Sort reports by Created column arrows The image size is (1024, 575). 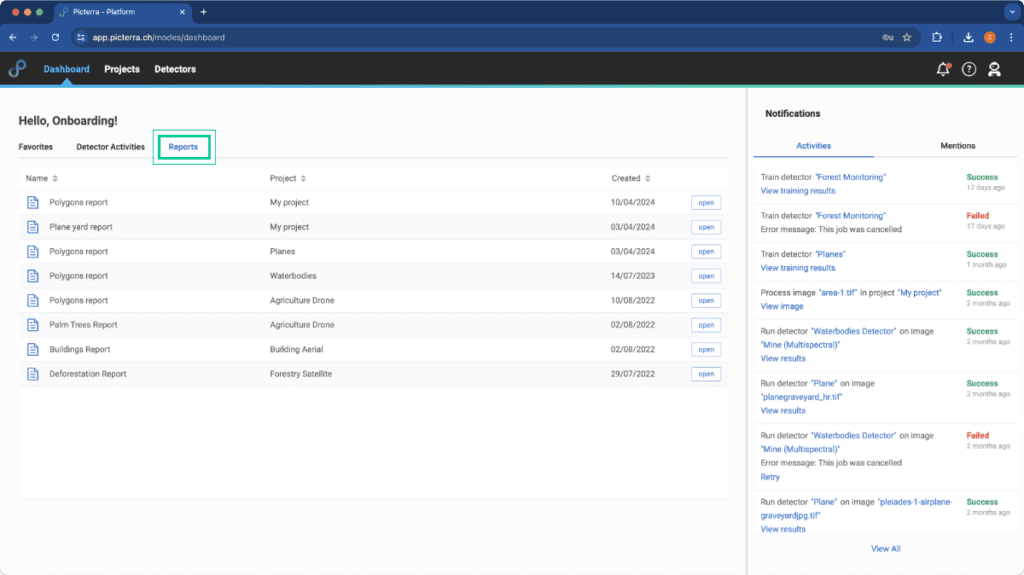click(648, 178)
